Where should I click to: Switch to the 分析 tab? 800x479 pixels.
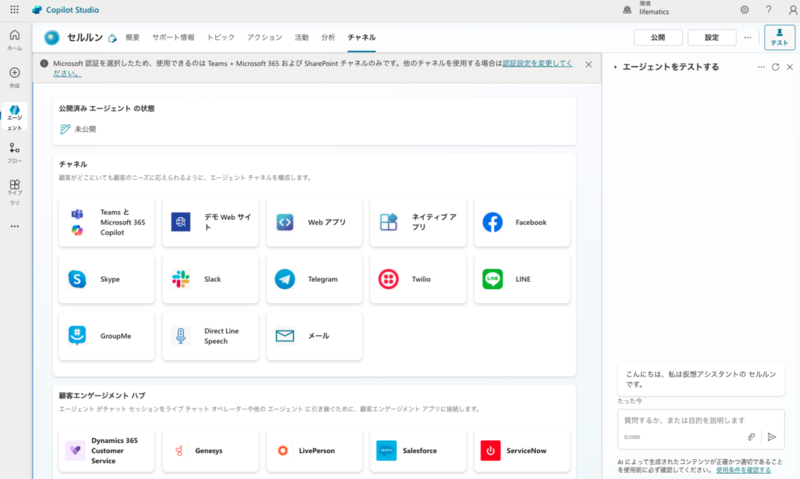(x=328, y=37)
